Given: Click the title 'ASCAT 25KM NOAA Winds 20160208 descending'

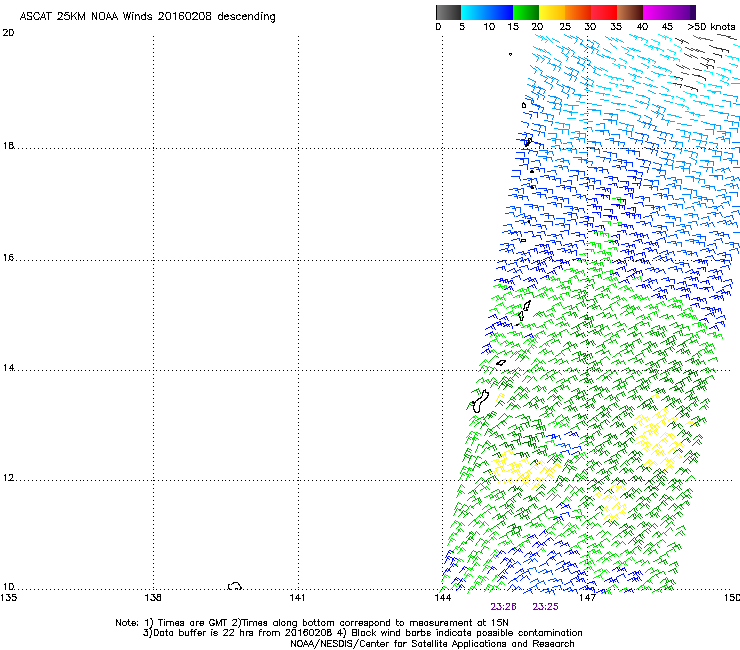Looking at the screenshot, I should pyautogui.click(x=147, y=17).
